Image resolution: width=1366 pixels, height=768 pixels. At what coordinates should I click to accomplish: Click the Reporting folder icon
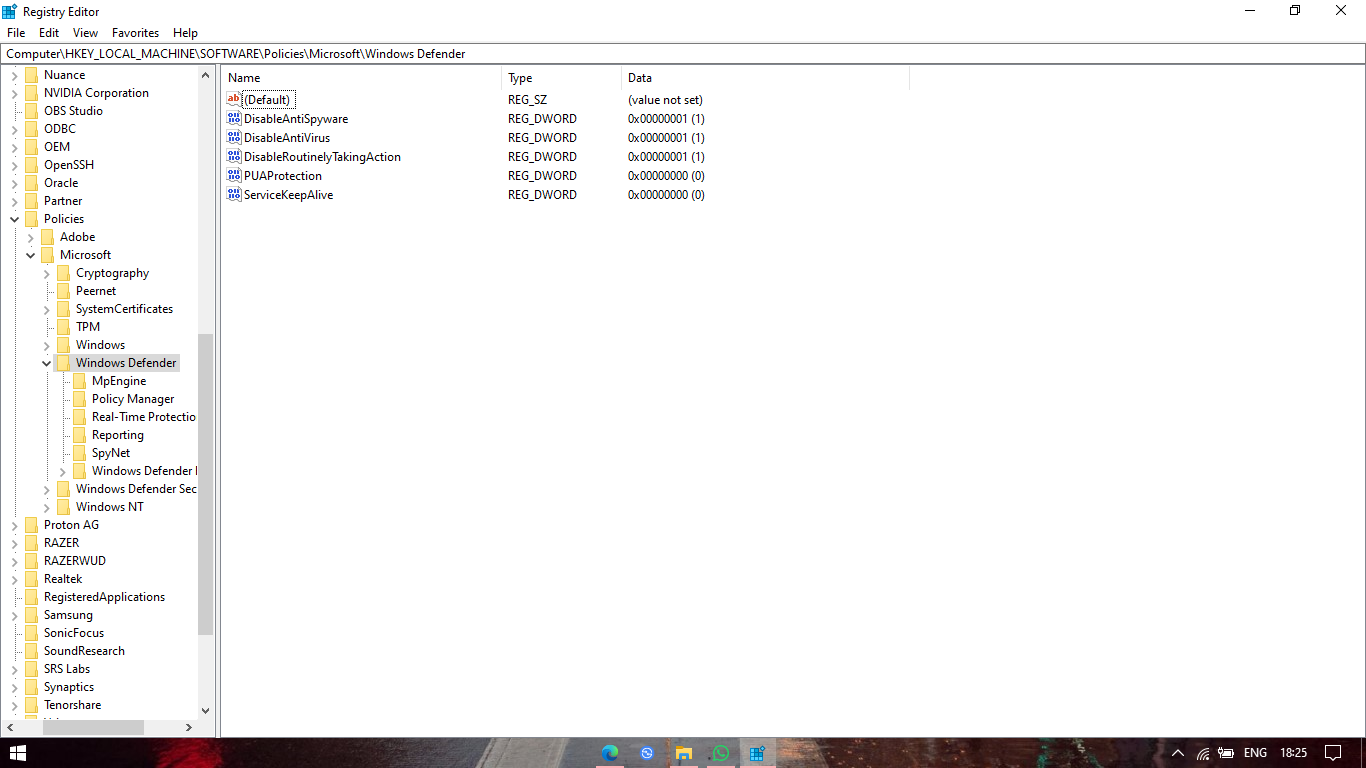79,435
